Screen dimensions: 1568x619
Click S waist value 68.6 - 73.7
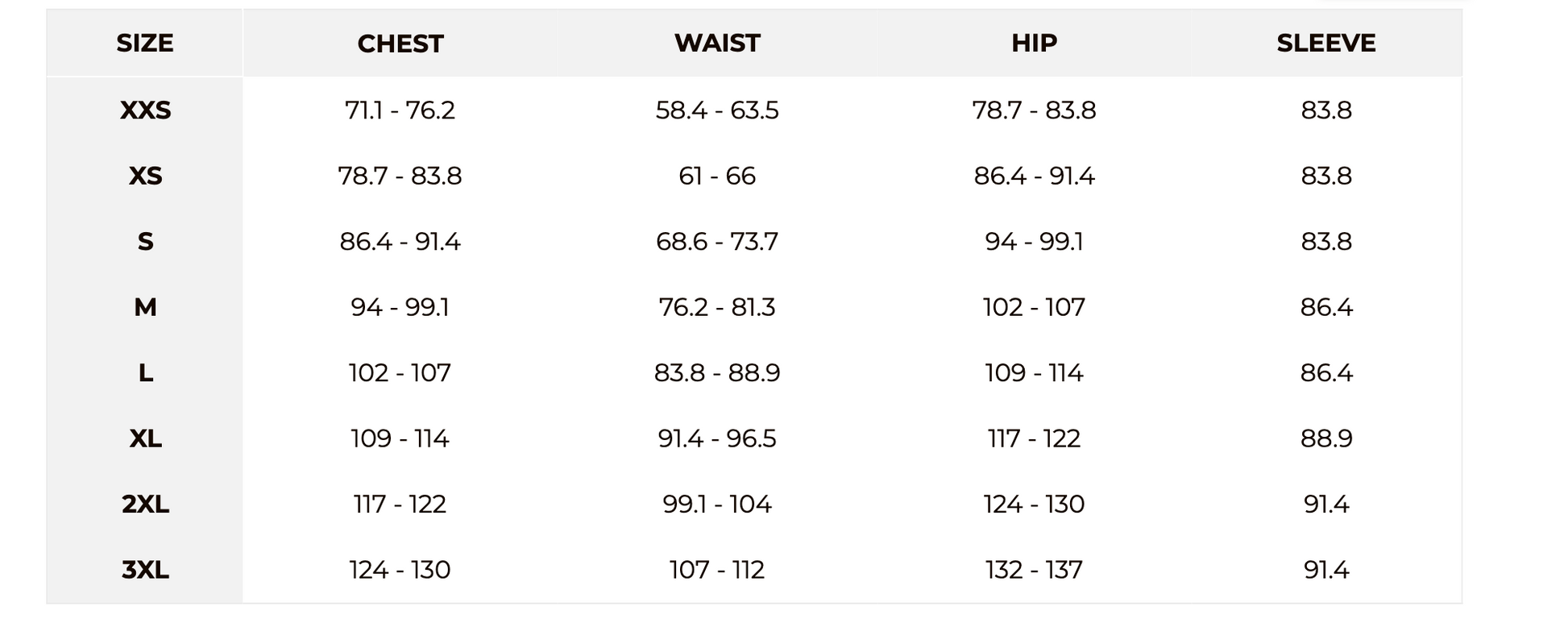click(x=717, y=242)
